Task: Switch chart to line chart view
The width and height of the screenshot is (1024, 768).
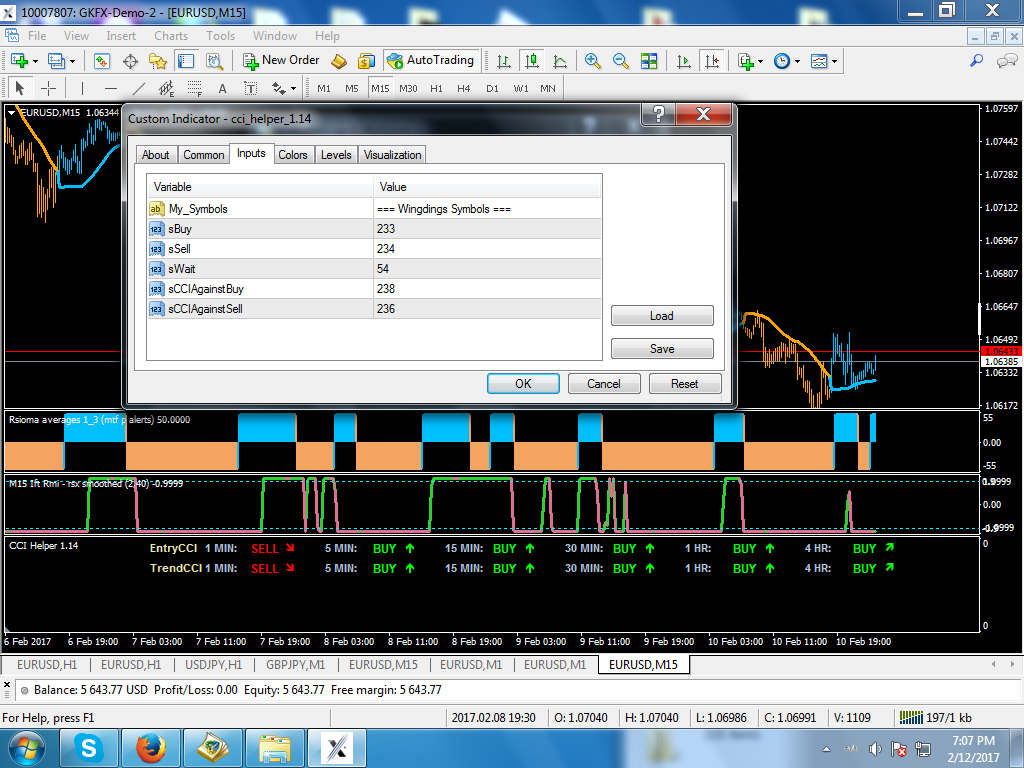Action: coord(558,61)
